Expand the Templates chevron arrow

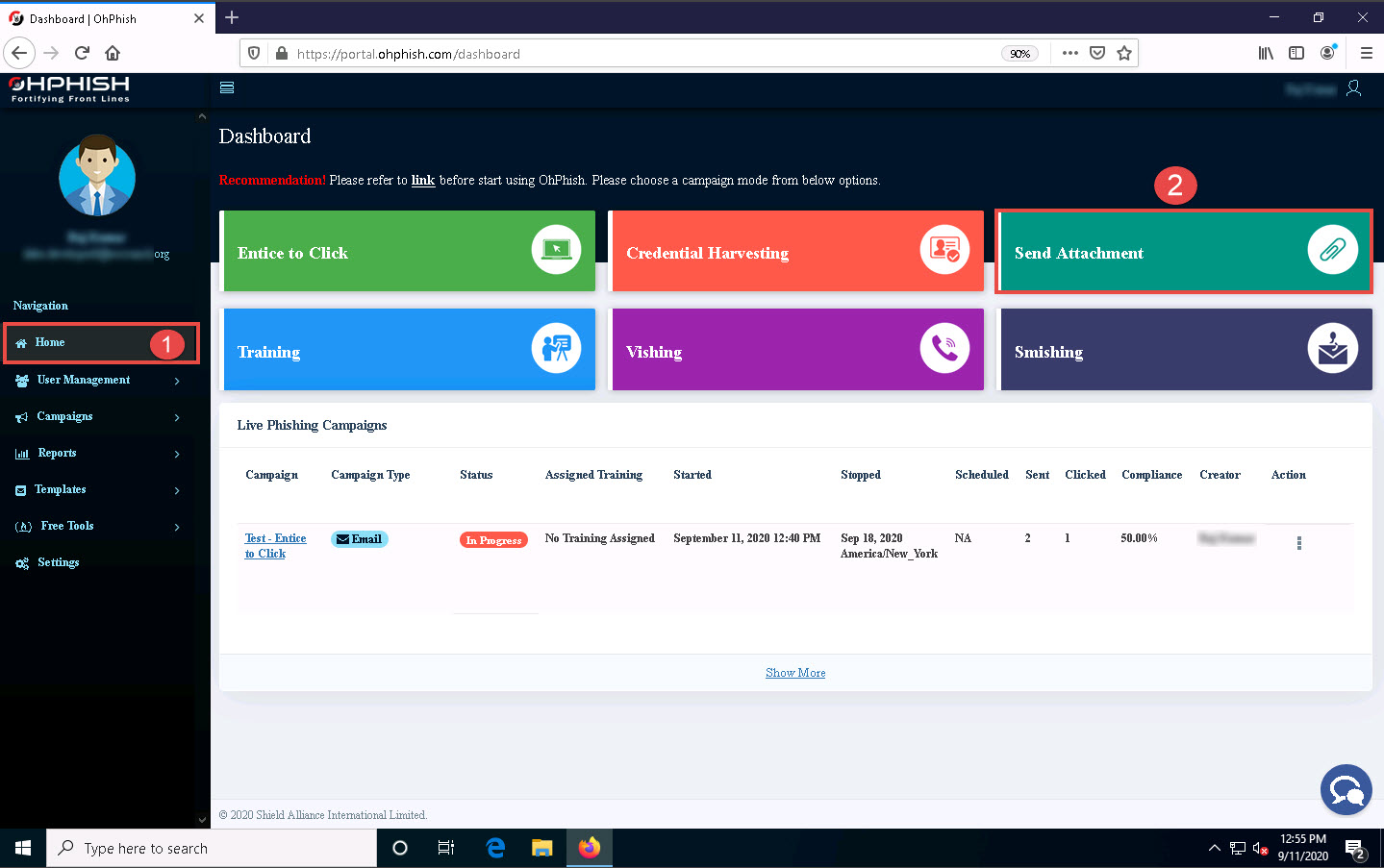[177, 490]
